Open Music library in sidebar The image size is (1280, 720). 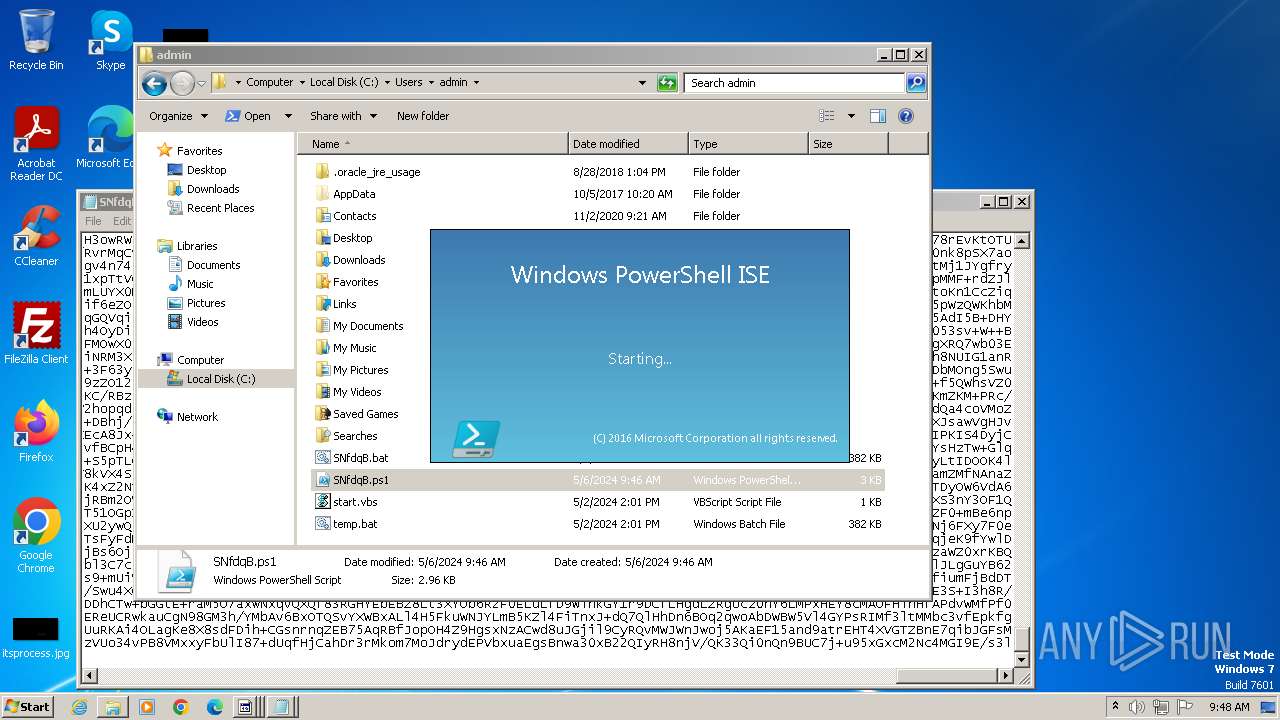200,284
